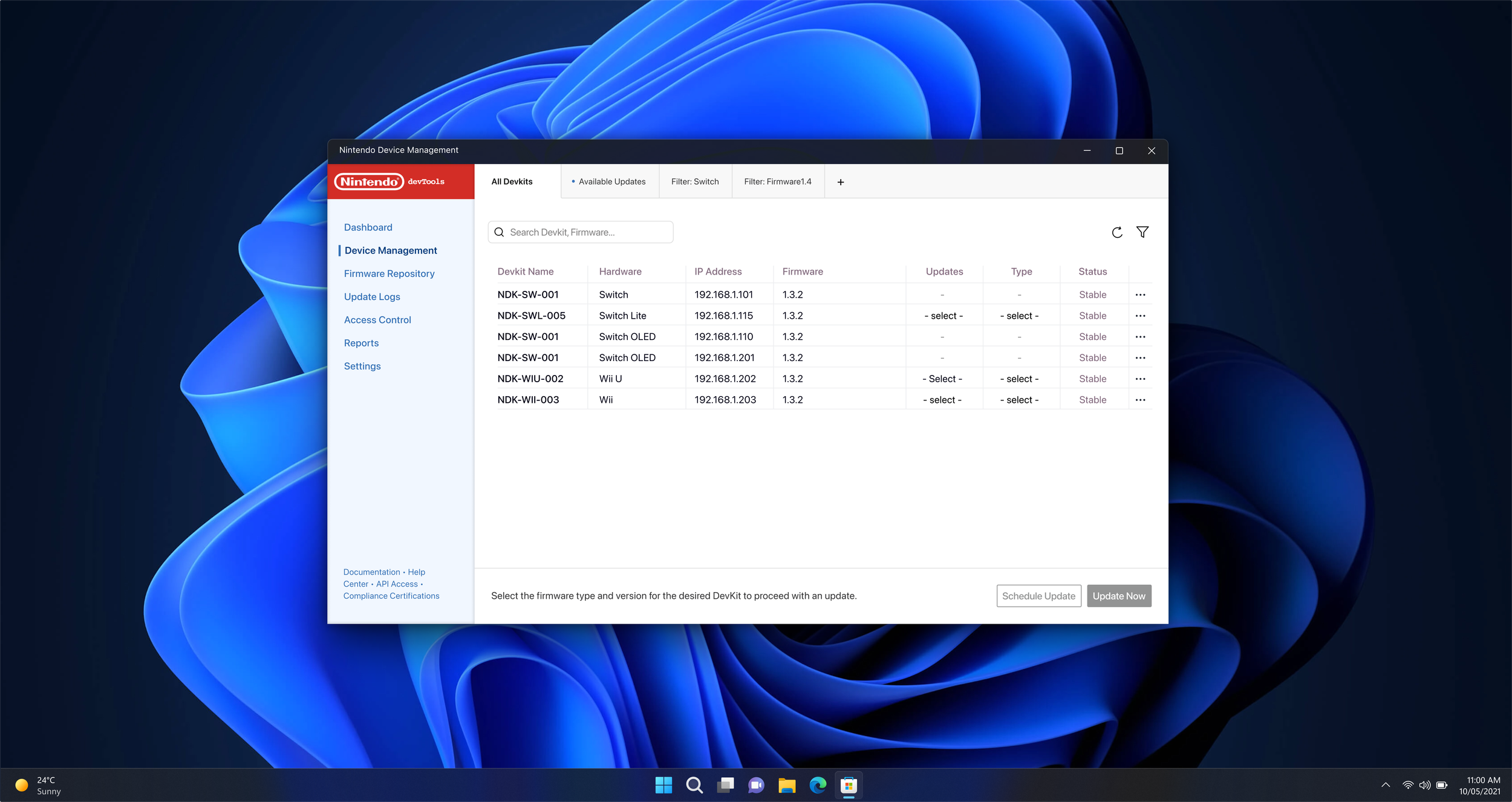Open Firmware Repository section
Screen dimensions: 1512x802
click(389, 274)
